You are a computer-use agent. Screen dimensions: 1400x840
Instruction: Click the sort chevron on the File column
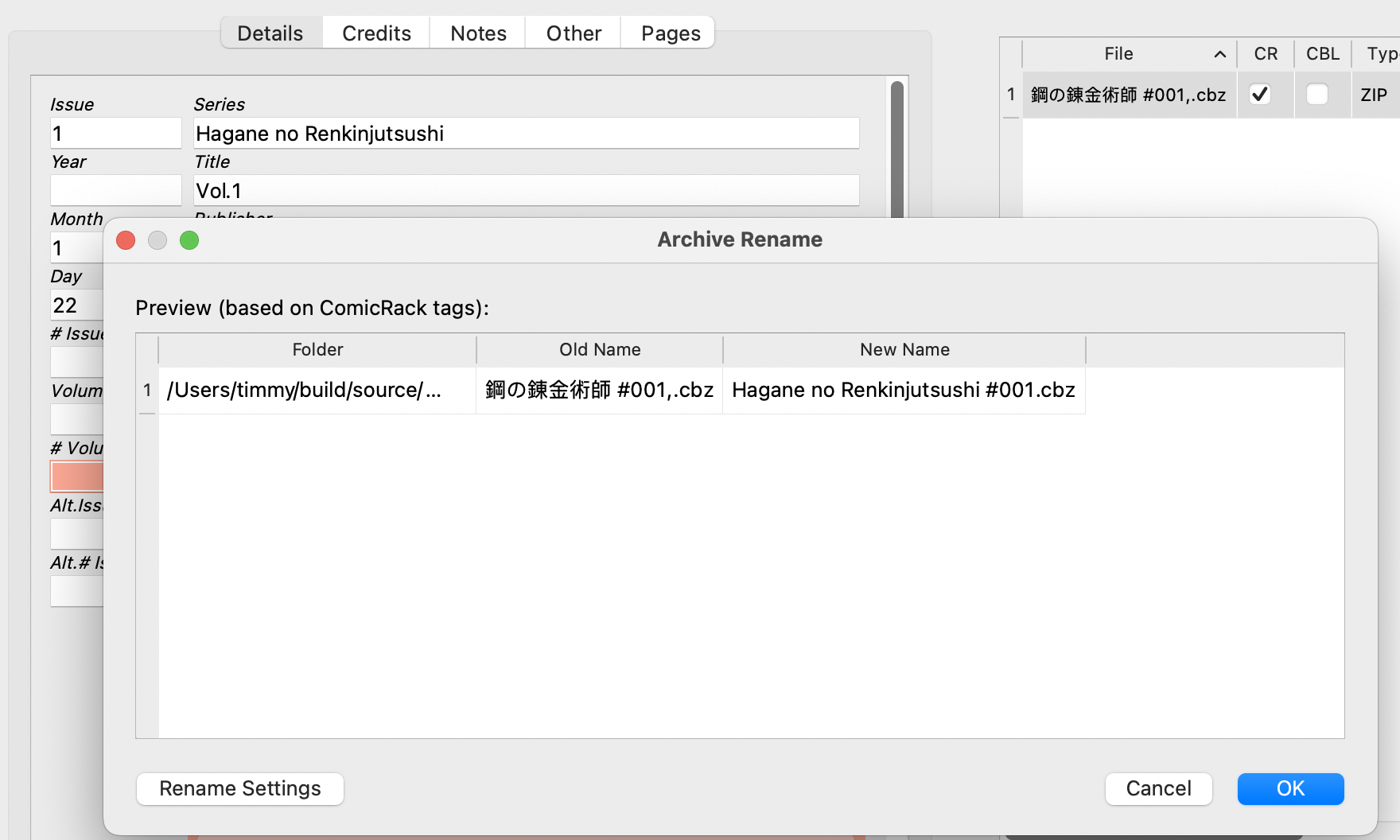tap(1219, 54)
